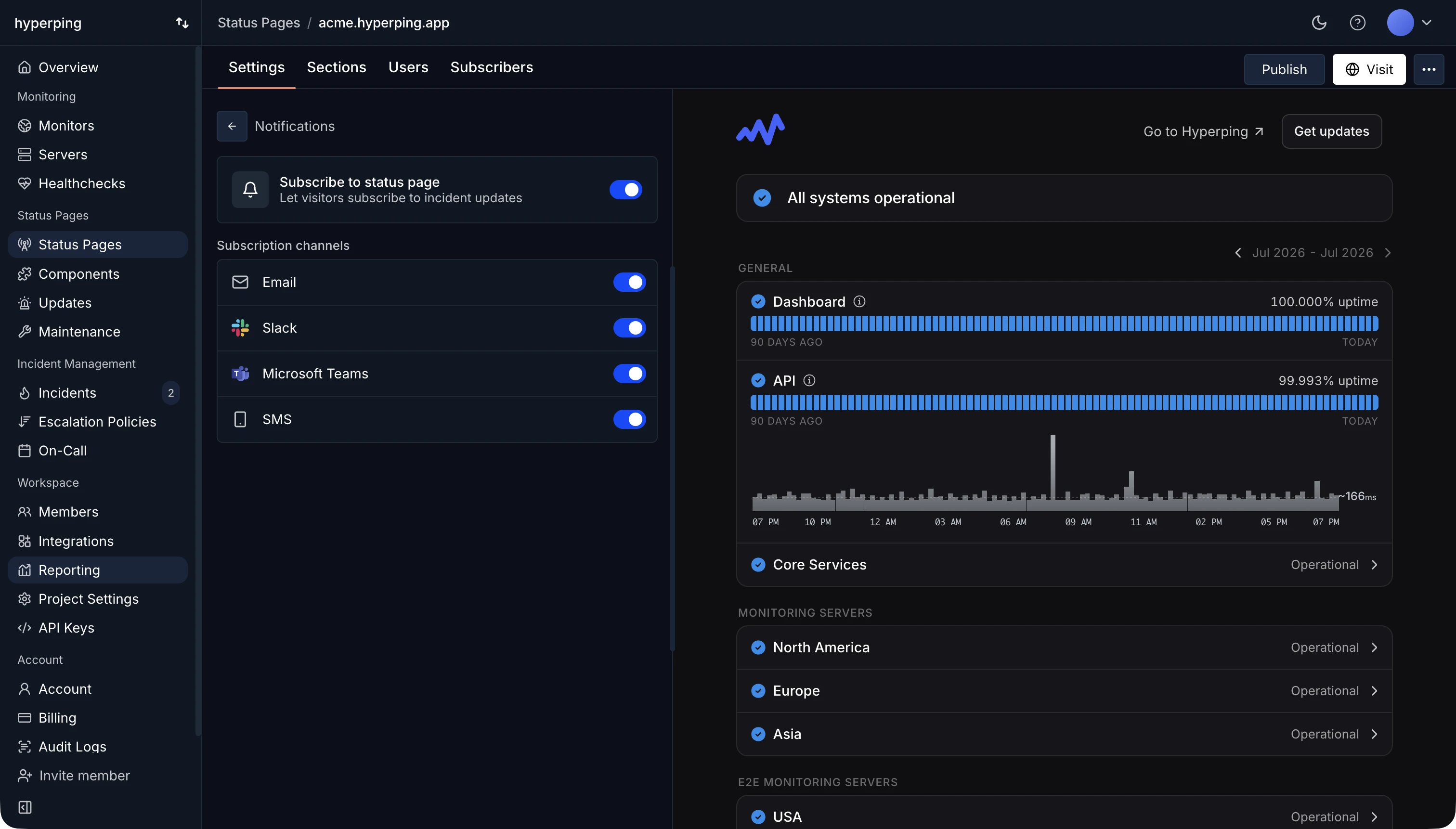
Task: Open workspace Members
Action: coord(97,512)
